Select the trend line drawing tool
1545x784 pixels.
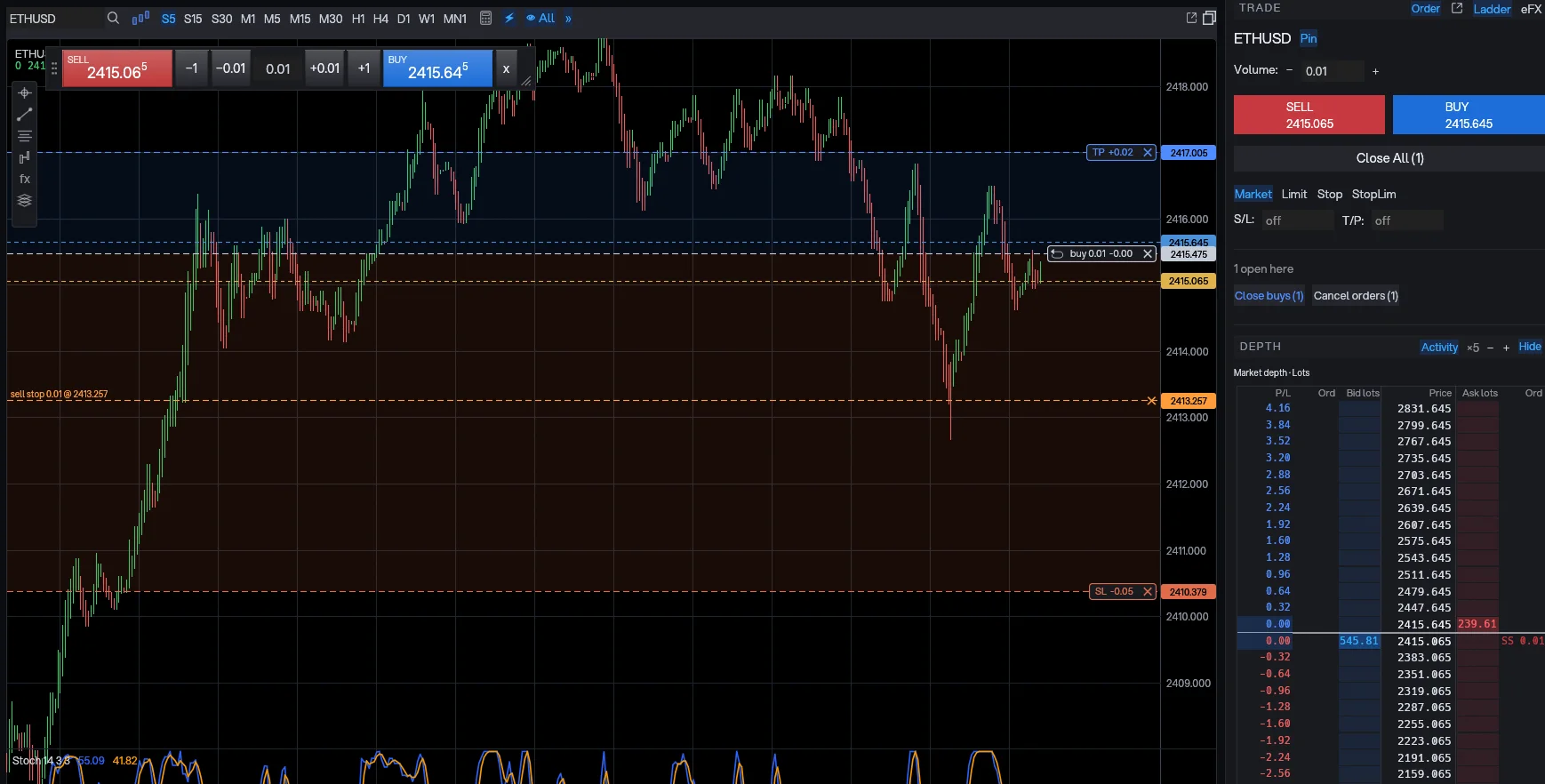[25, 115]
